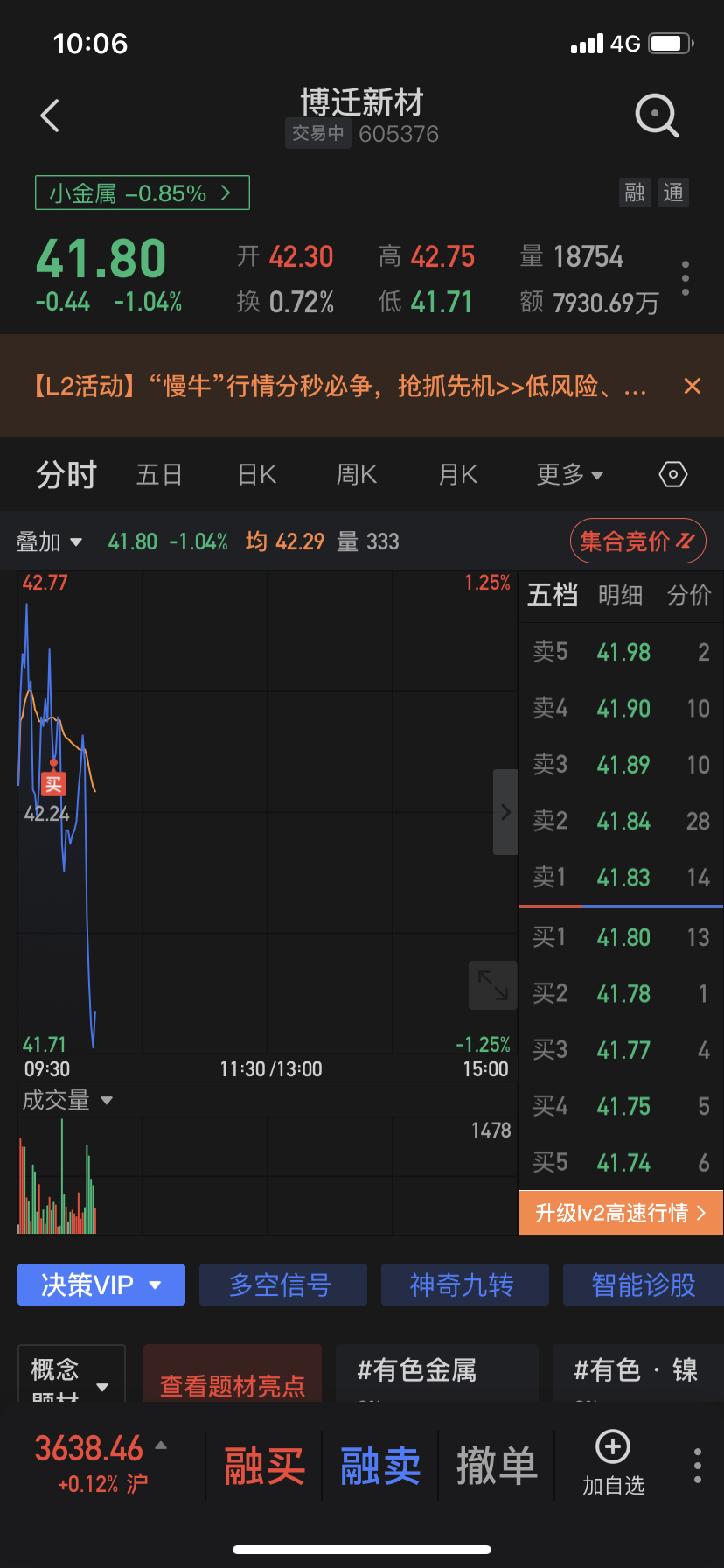This screenshot has height=1568, width=724.
Task: Tap the 加自选 plus icon
Action: (613, 1447)
